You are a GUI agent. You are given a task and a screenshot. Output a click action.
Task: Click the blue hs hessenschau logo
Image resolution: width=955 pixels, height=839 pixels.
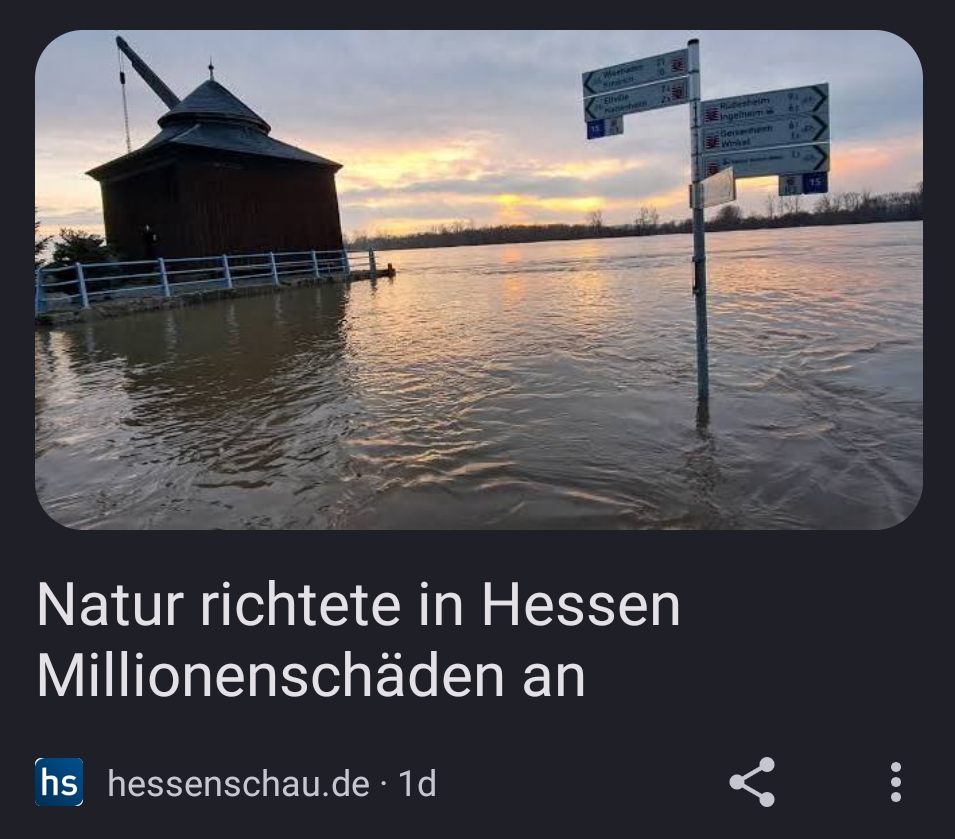(x=59, y=782)
